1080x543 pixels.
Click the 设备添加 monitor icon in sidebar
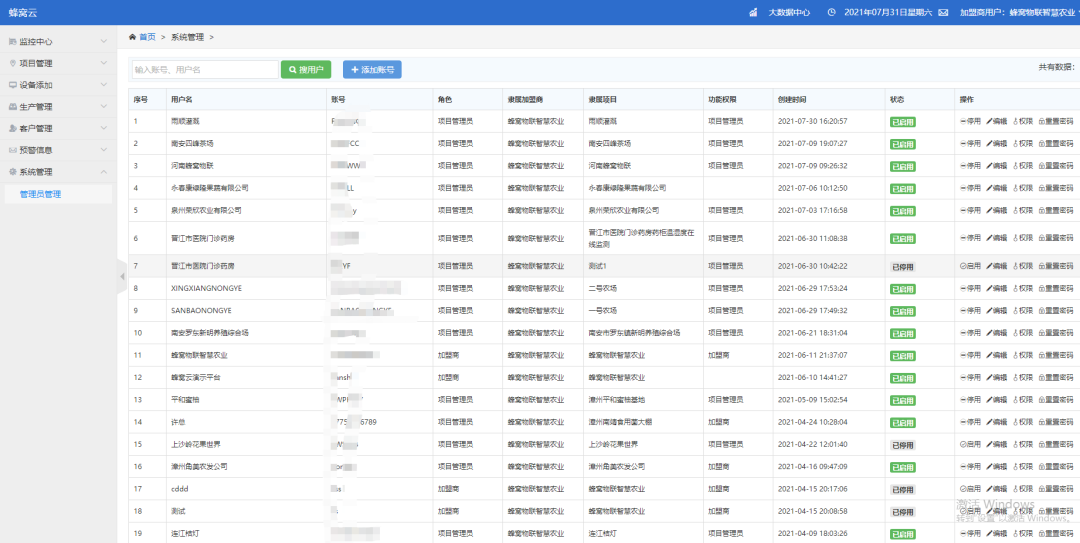(x=12, y=85)
